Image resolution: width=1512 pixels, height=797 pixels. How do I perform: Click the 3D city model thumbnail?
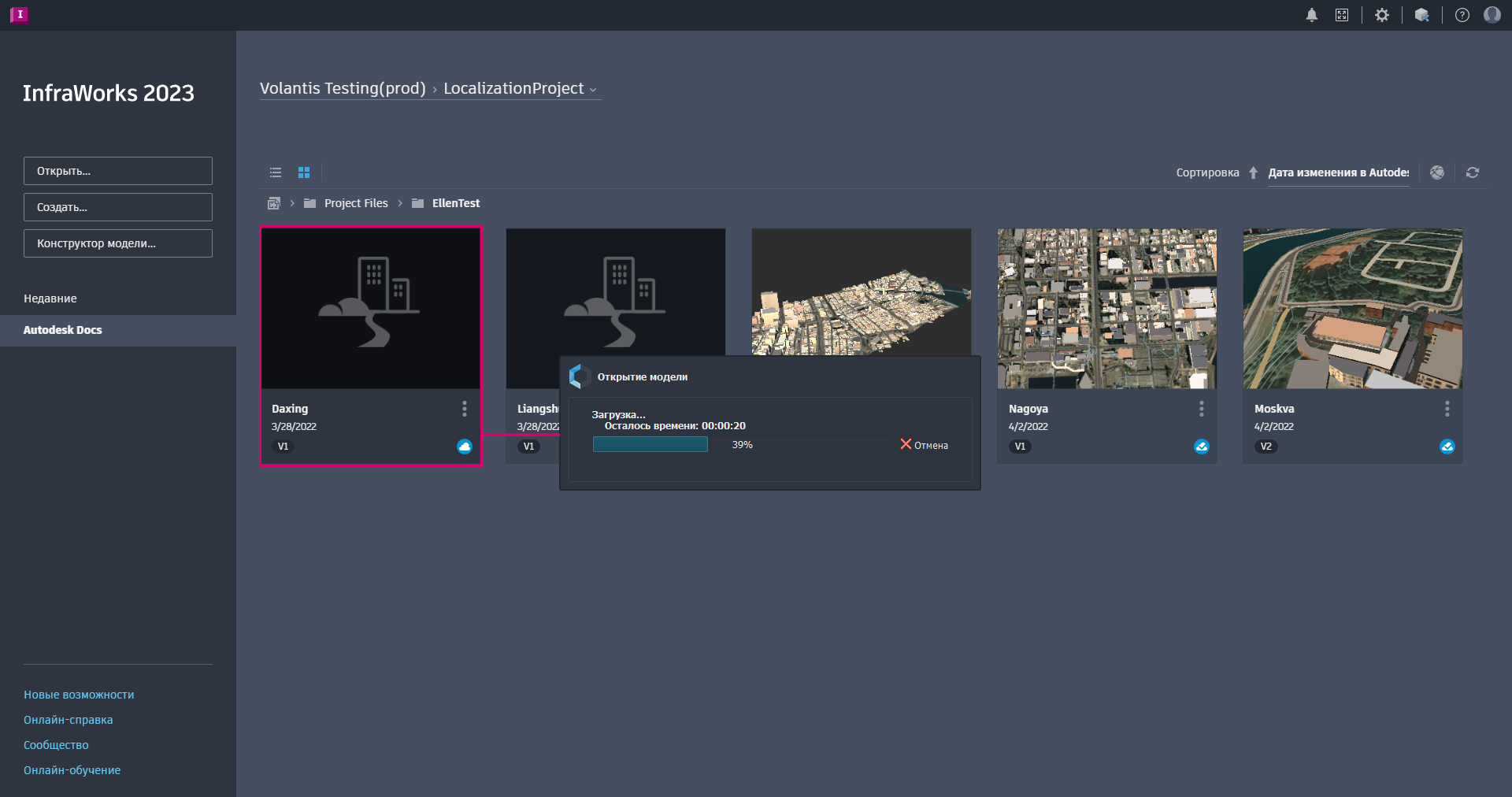click(862, 291)
